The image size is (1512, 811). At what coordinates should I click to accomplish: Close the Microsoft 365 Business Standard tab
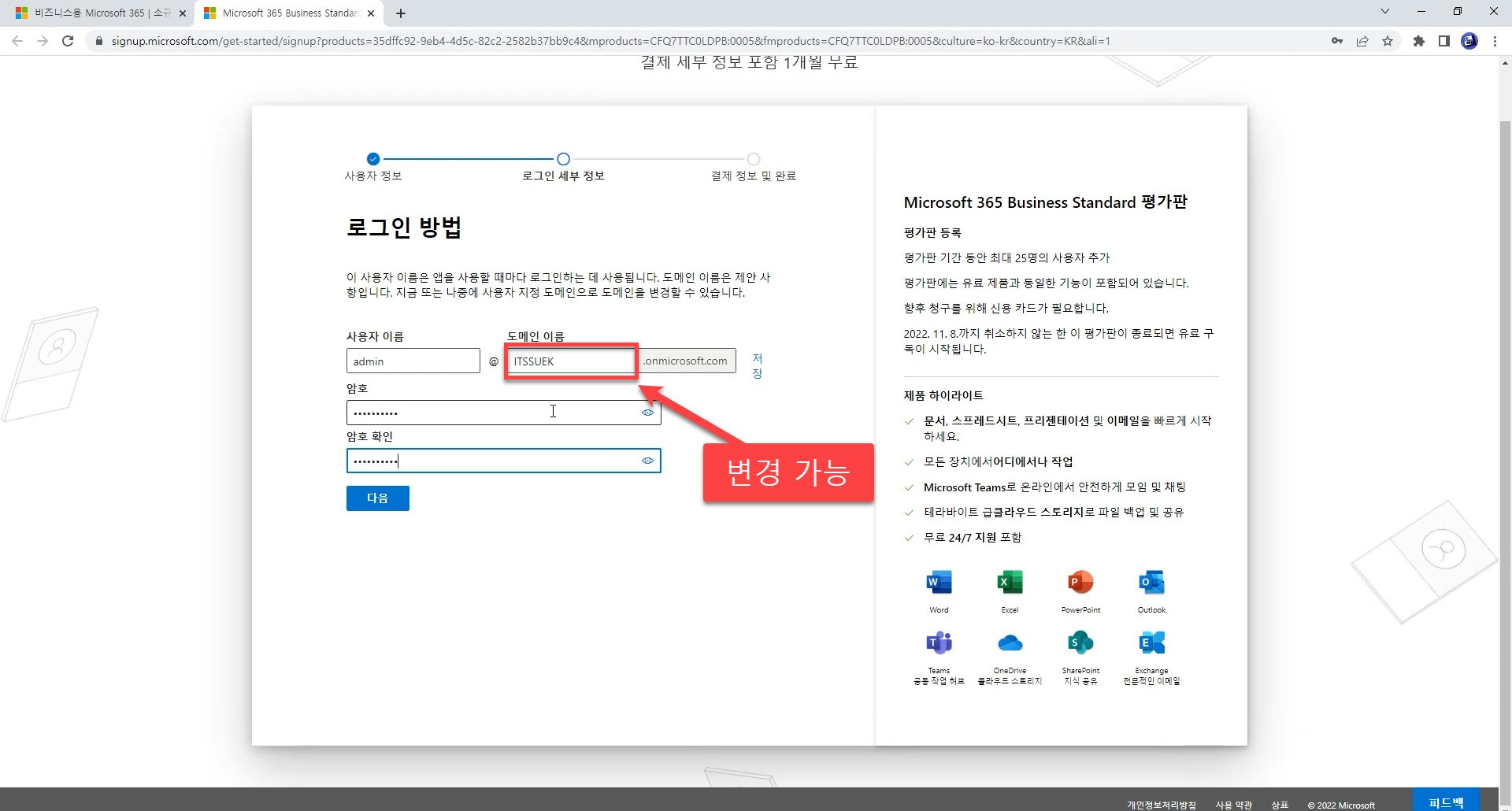371,13
